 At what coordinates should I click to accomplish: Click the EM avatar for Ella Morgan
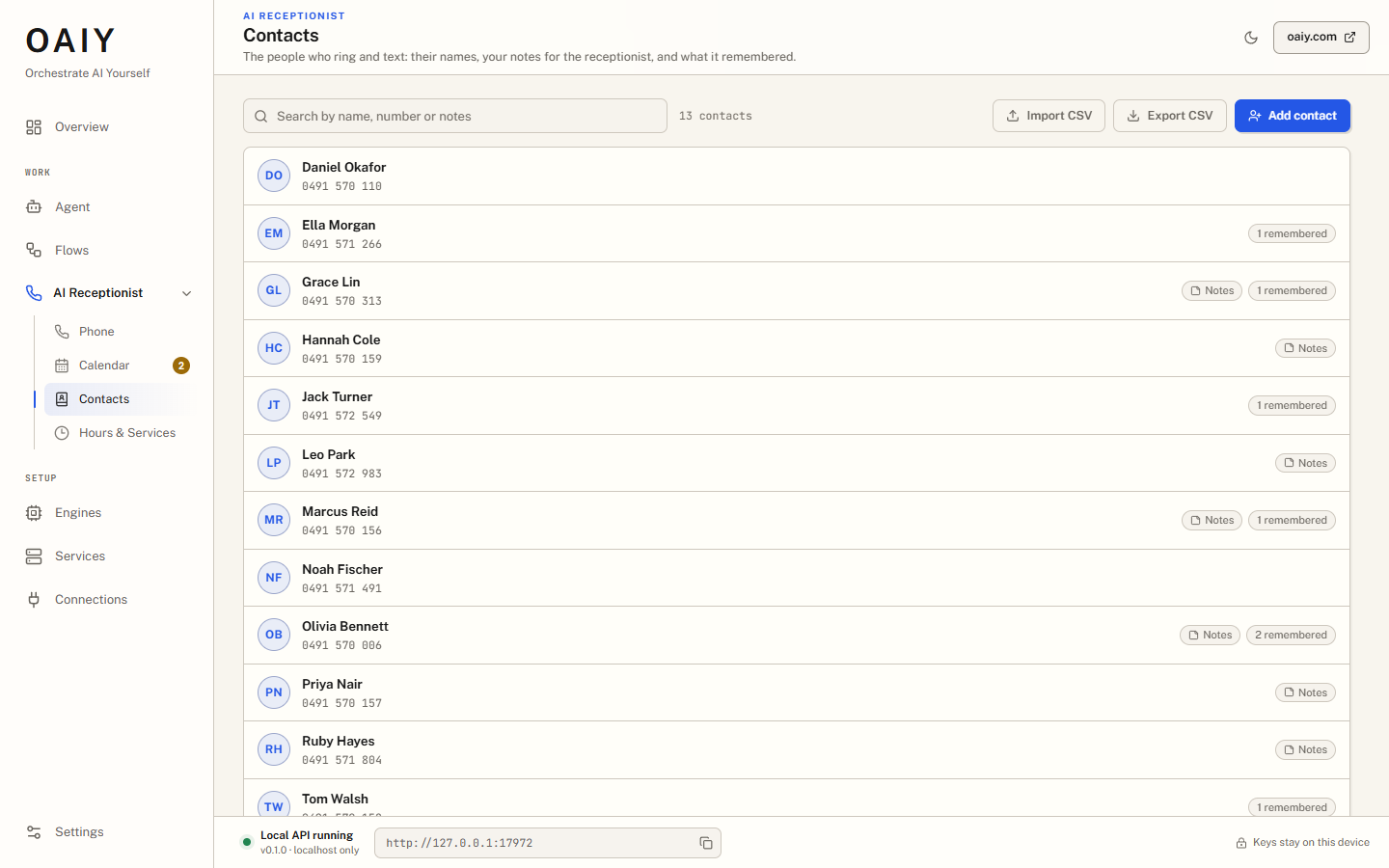tap(274, 233)
